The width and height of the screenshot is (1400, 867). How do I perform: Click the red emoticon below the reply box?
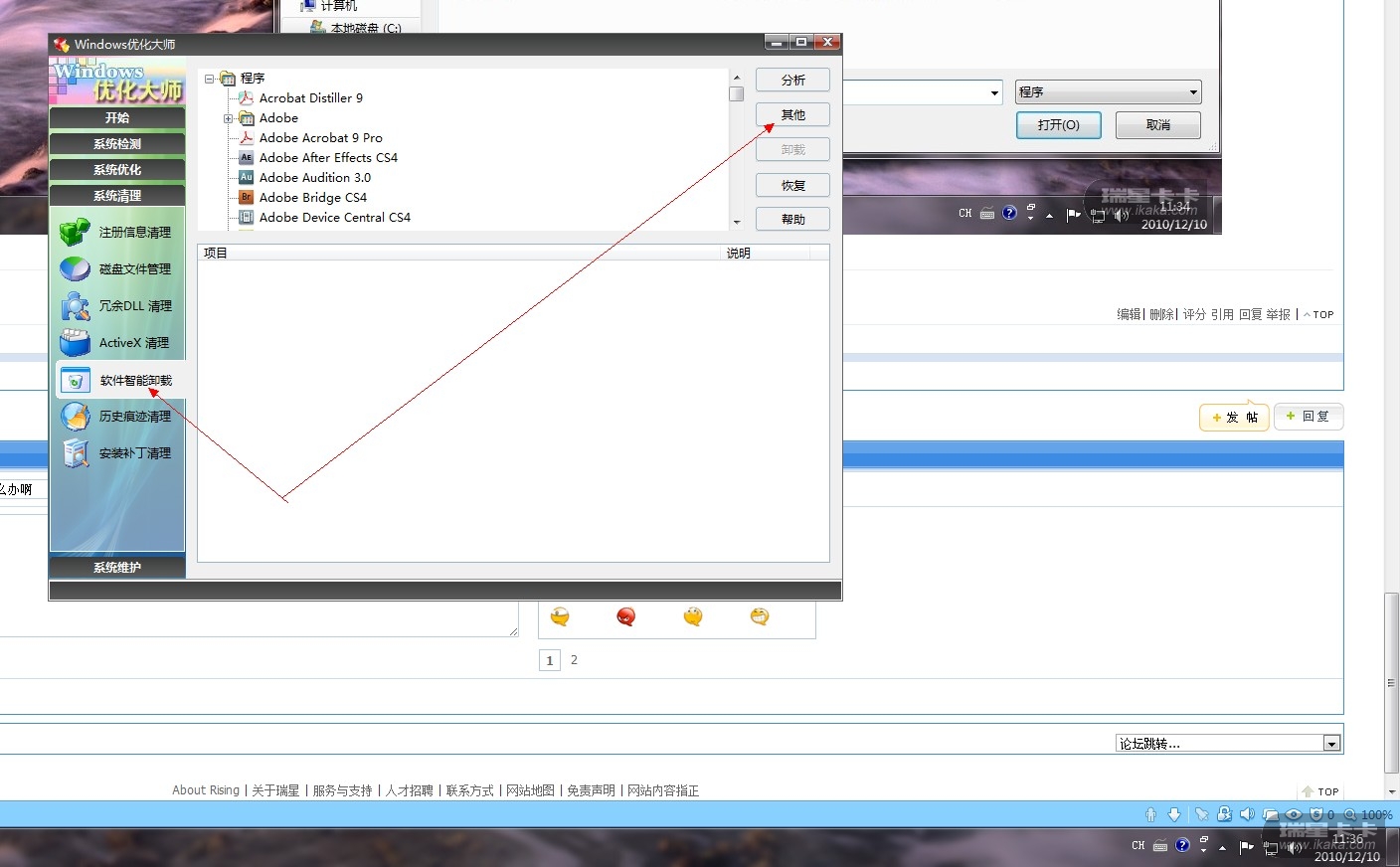click(x=625, y=617)
